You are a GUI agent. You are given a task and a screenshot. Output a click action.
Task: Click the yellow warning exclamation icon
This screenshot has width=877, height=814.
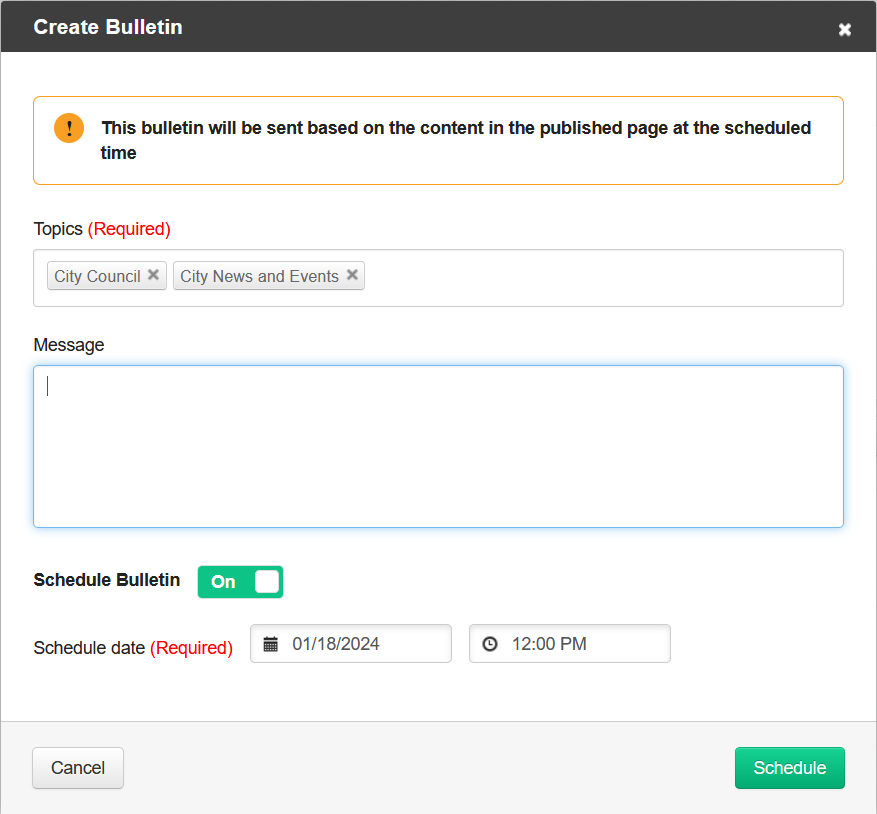coord(68,127)
